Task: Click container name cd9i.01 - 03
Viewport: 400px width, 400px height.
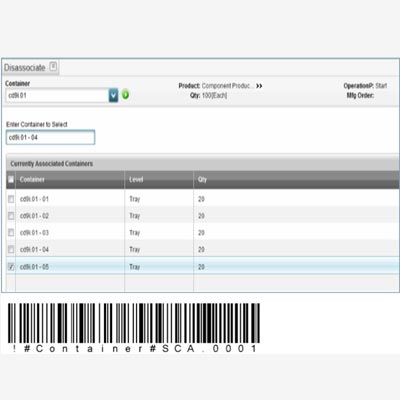Action: coord(34,233)
